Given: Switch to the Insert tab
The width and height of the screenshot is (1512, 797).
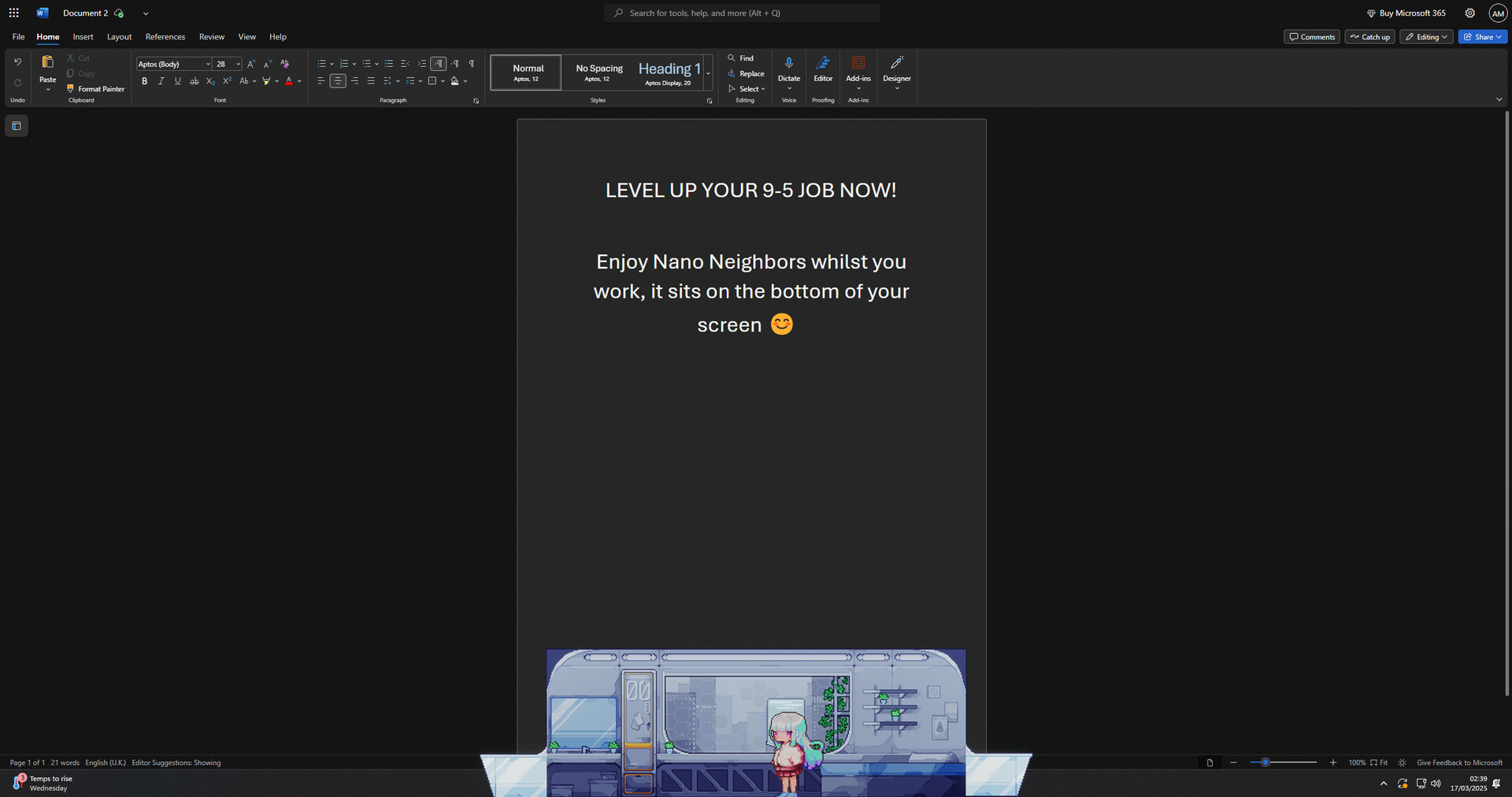Looking at the screenshot, I should pos(83,37).
